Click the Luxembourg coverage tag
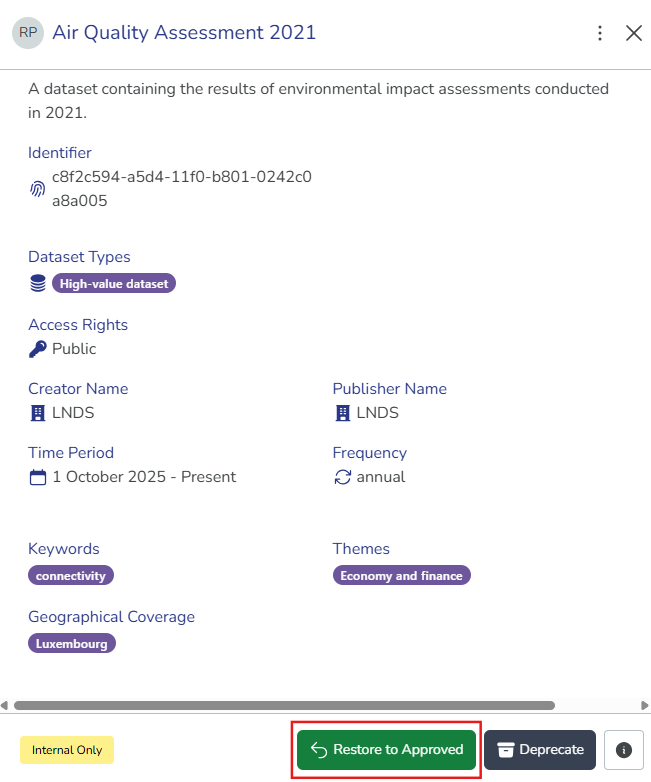651x782 pixels. (72, 643)
